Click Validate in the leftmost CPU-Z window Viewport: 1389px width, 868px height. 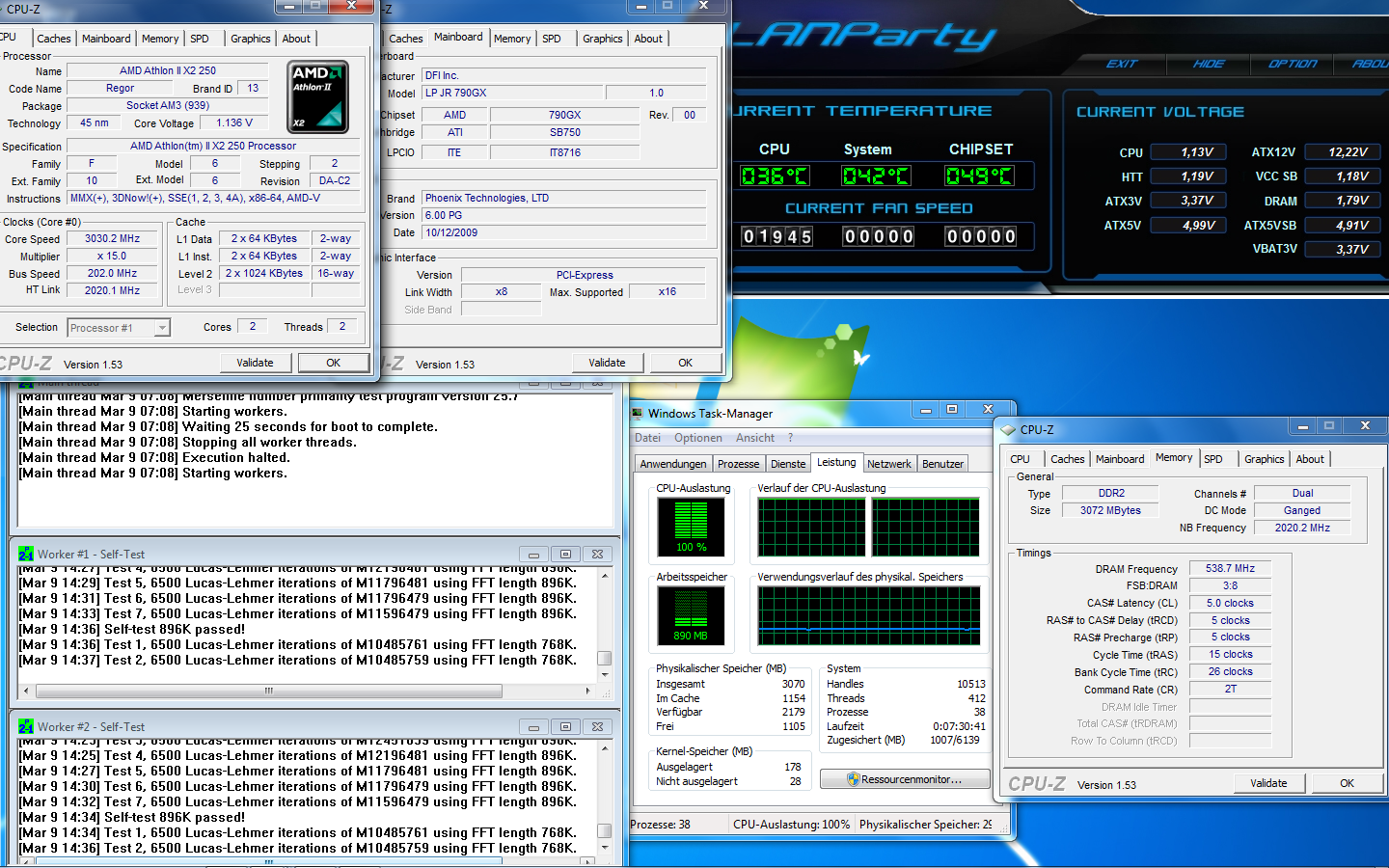pos(255,363)
